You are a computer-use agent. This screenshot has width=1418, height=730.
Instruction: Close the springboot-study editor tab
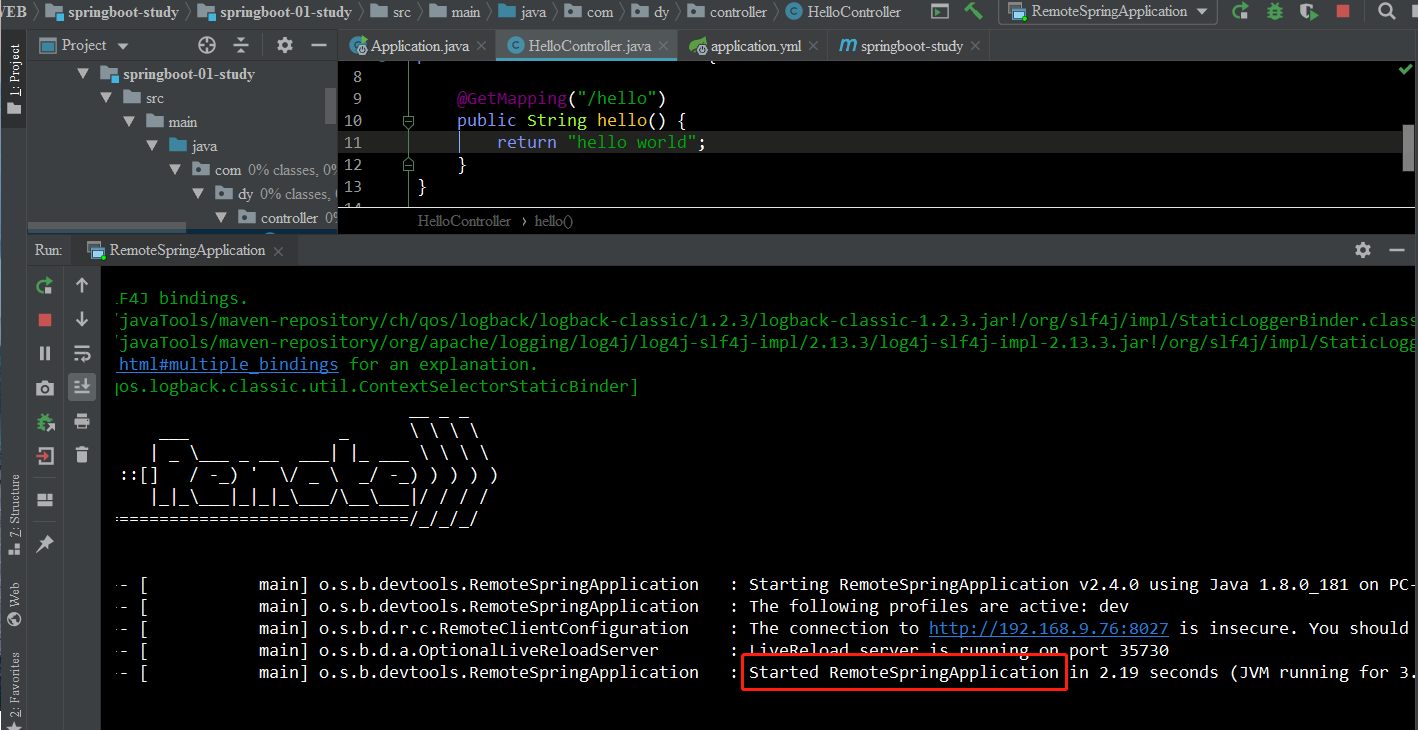(975, 46)
